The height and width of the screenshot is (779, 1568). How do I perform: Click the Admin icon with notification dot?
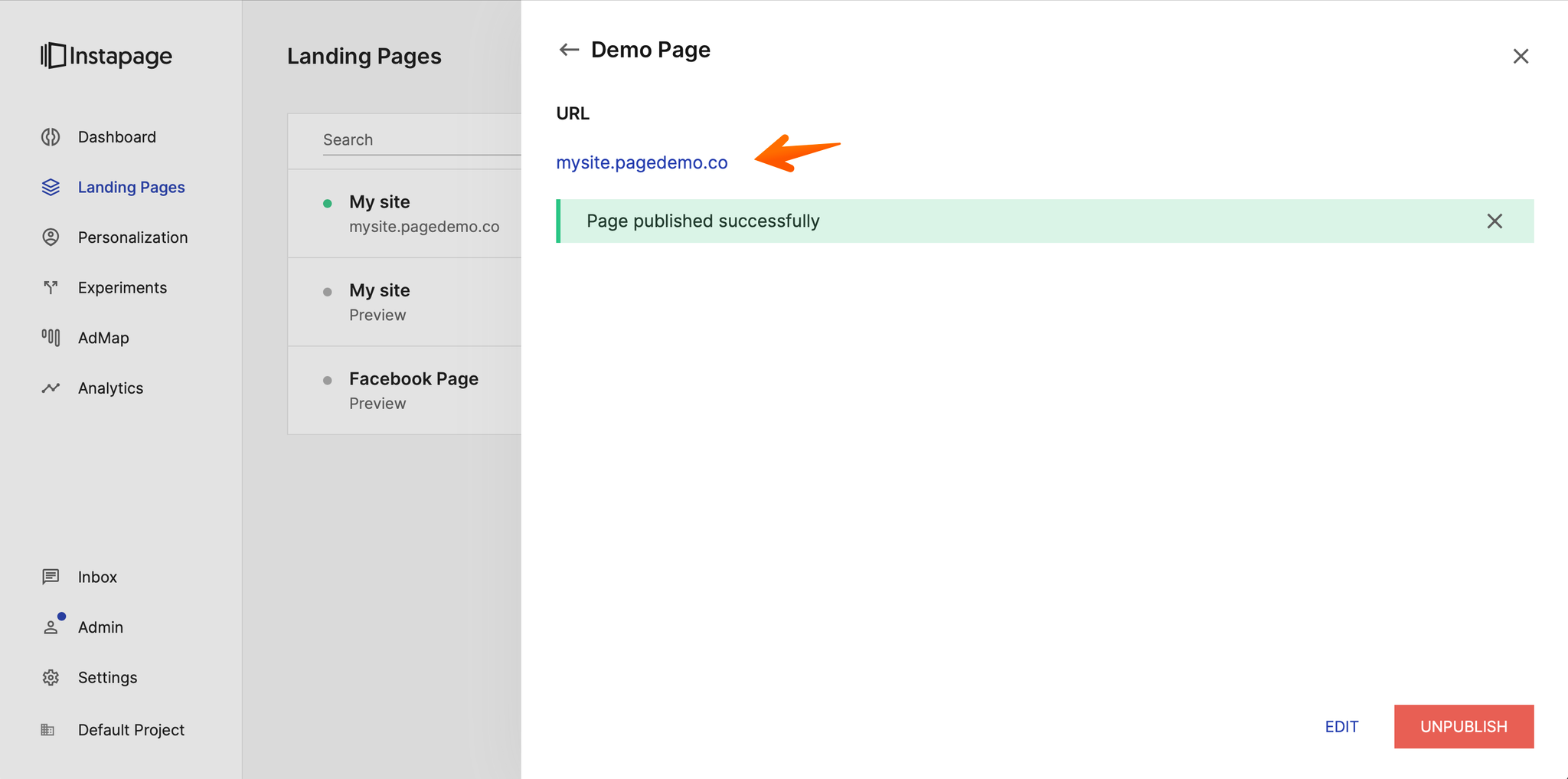click(51, 627)
